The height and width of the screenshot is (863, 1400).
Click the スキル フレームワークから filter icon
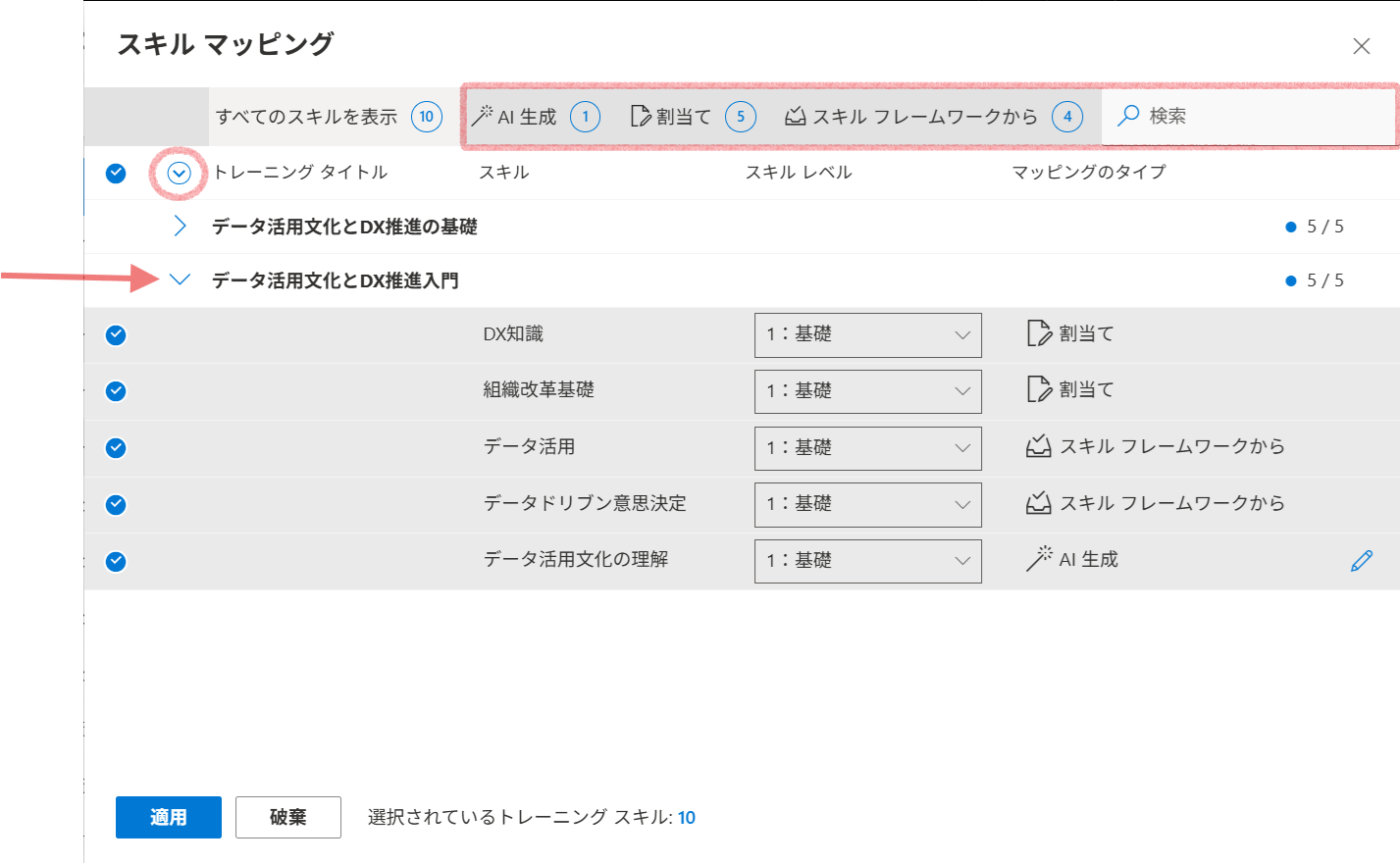click(x=796, y=116)
